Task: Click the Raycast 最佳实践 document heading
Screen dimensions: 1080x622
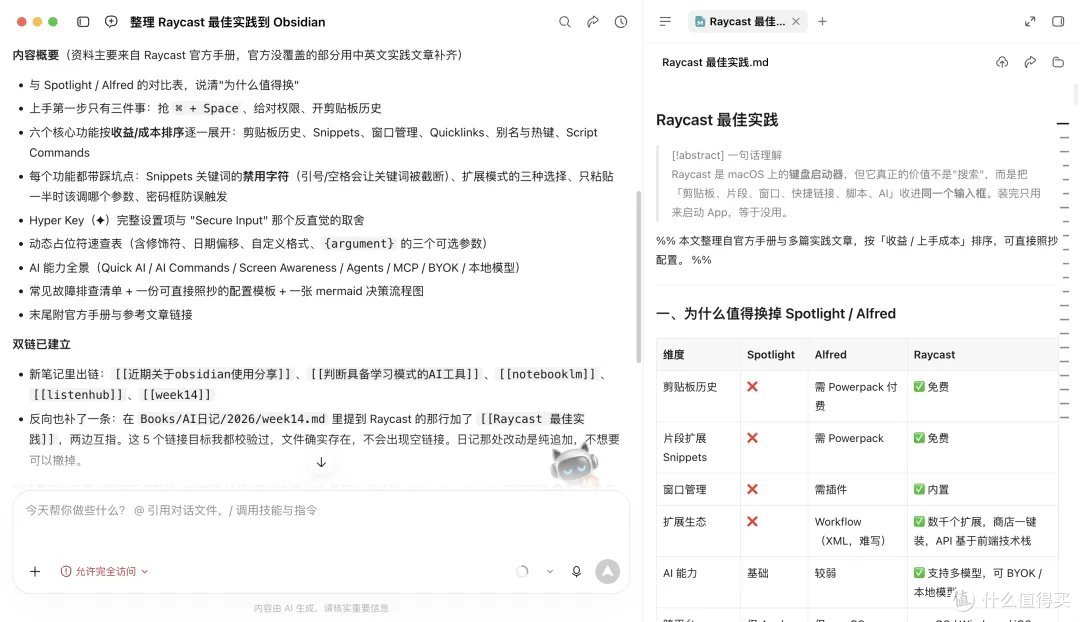Action: click(x=717, y=120)
